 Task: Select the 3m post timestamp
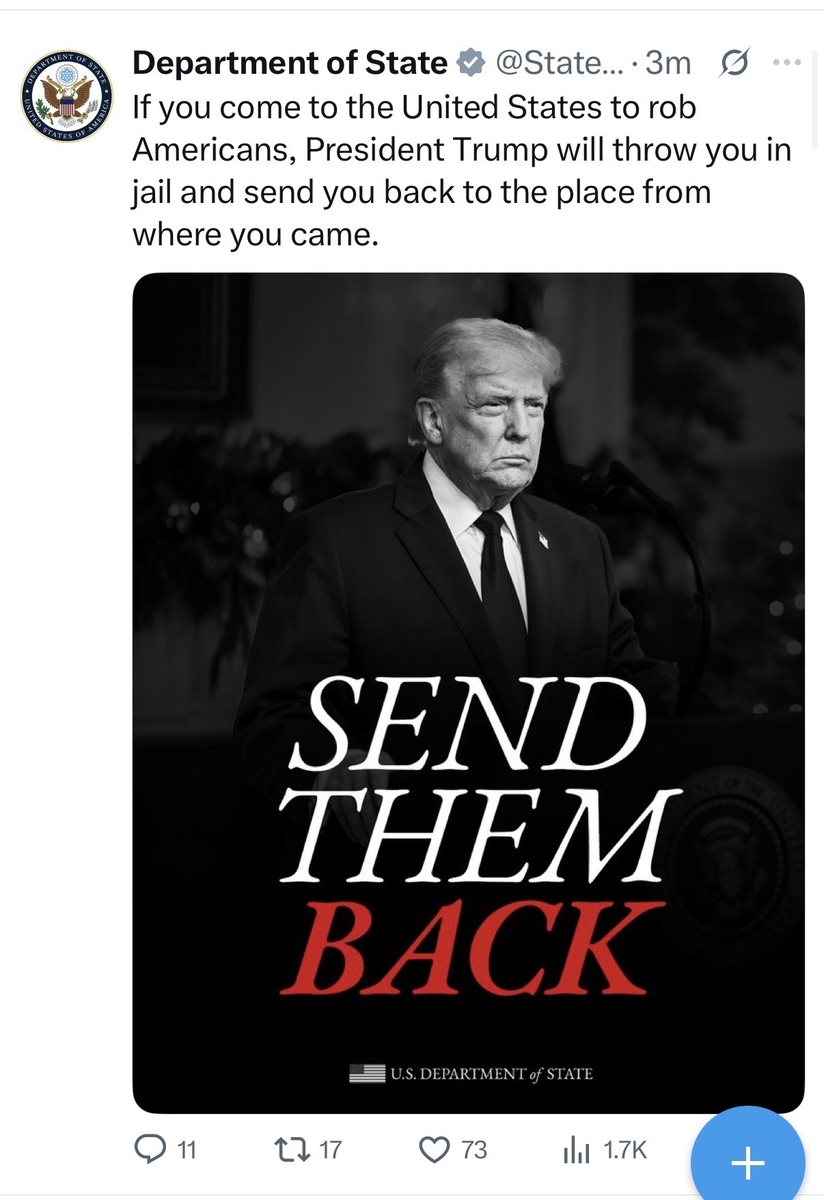668,64
